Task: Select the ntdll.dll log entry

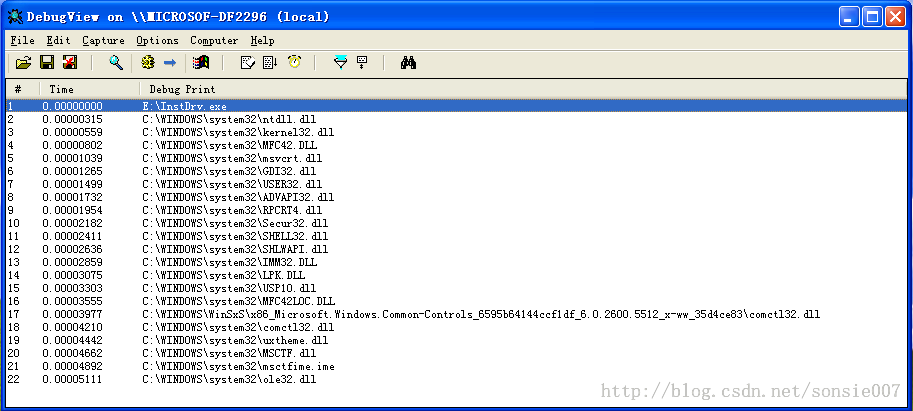Action: [x=456, y=119]
